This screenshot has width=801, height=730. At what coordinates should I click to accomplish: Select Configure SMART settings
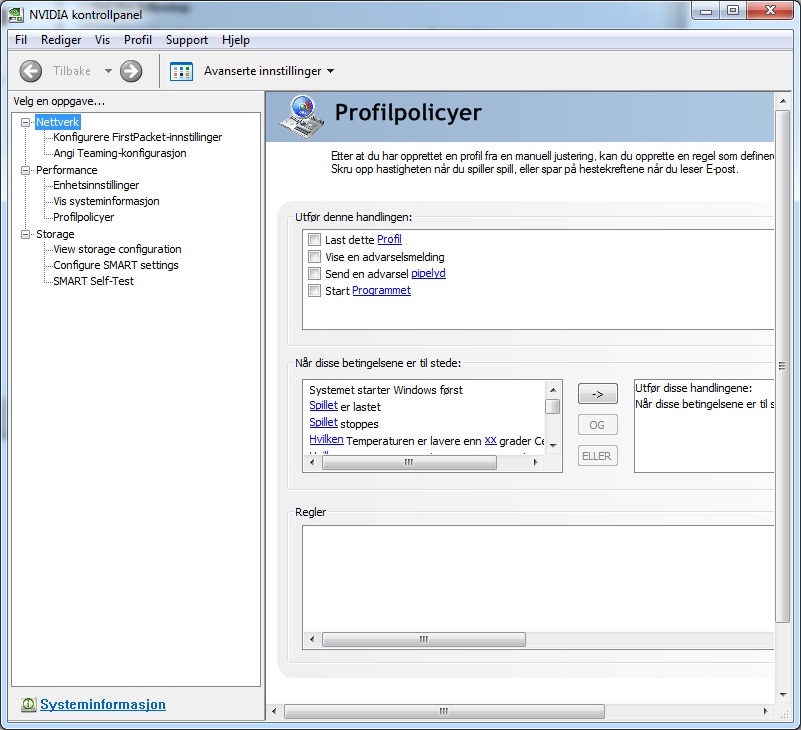pyautogui.click(x=116, y=265)
